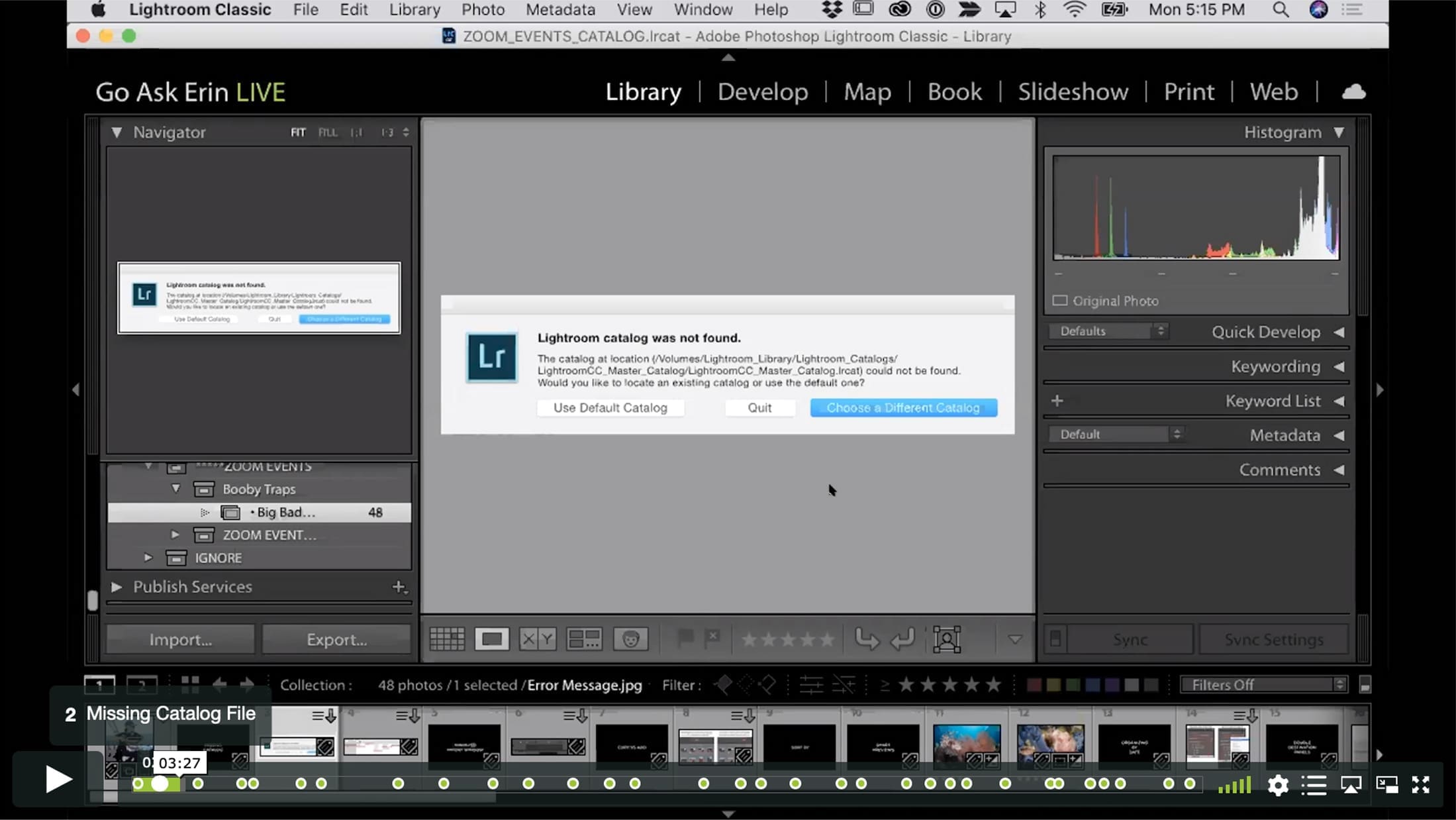The image size is (1456, 820).
Task: Click the Export button
Action: 336,639
